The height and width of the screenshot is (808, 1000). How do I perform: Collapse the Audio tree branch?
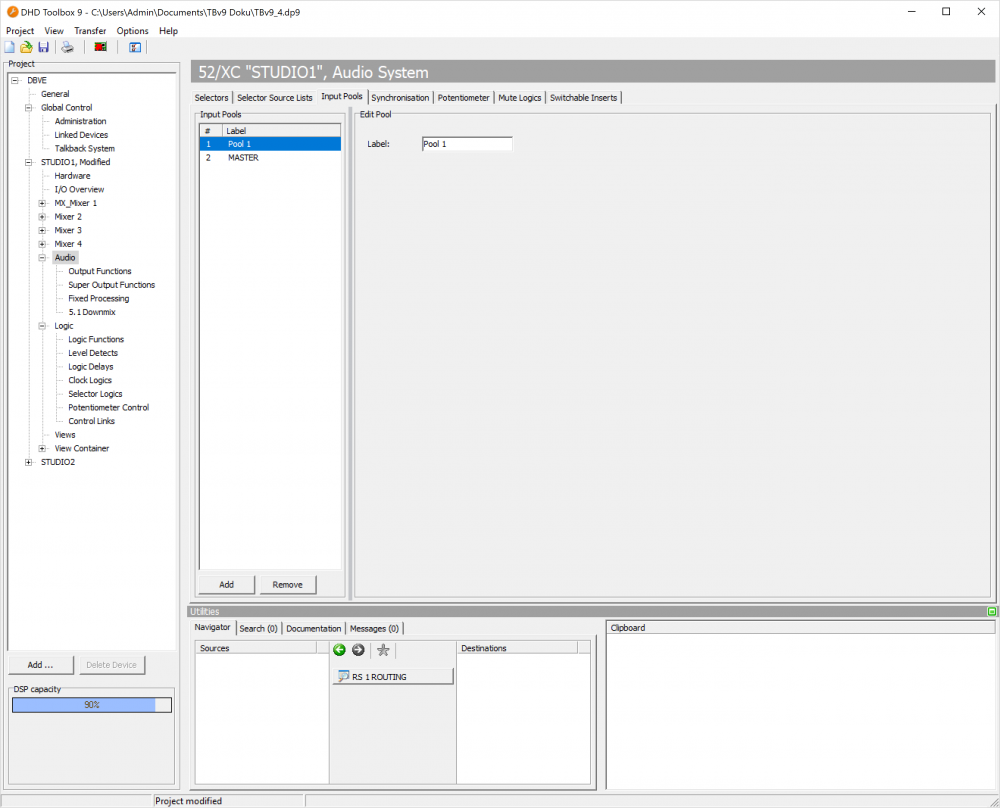pos(40,257)
